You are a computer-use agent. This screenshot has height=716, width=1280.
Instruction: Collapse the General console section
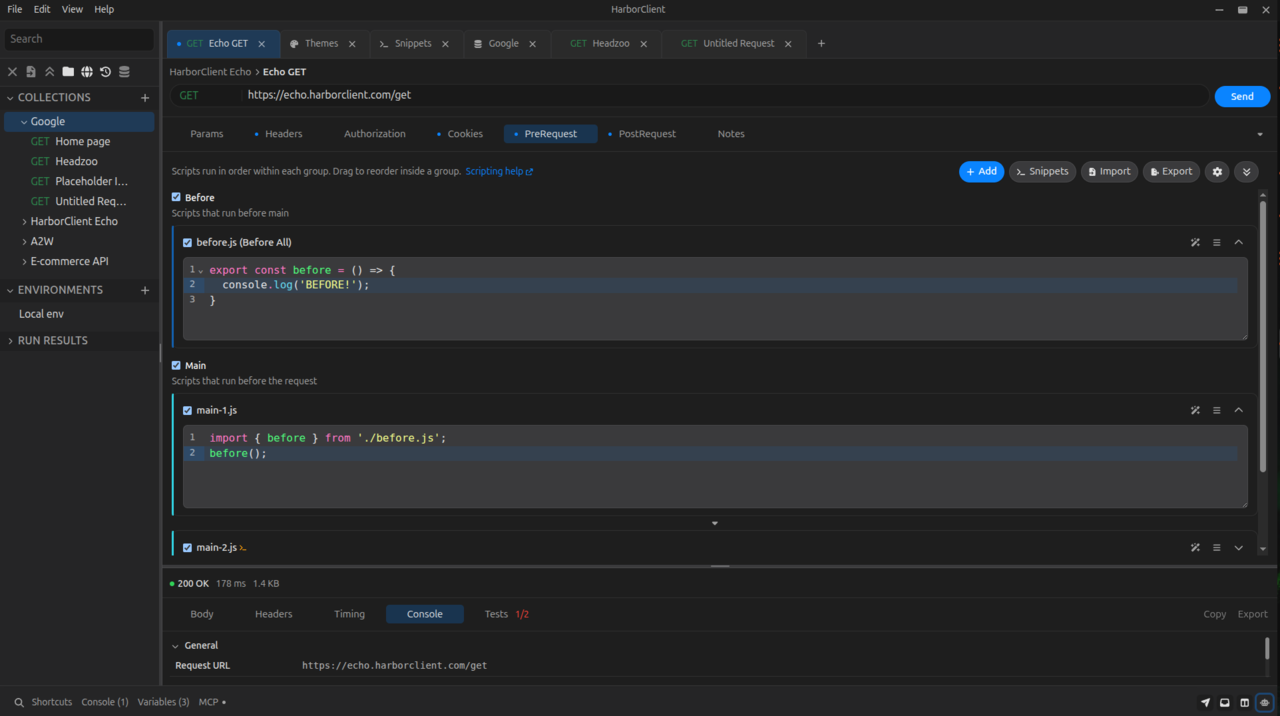[176, 646]
